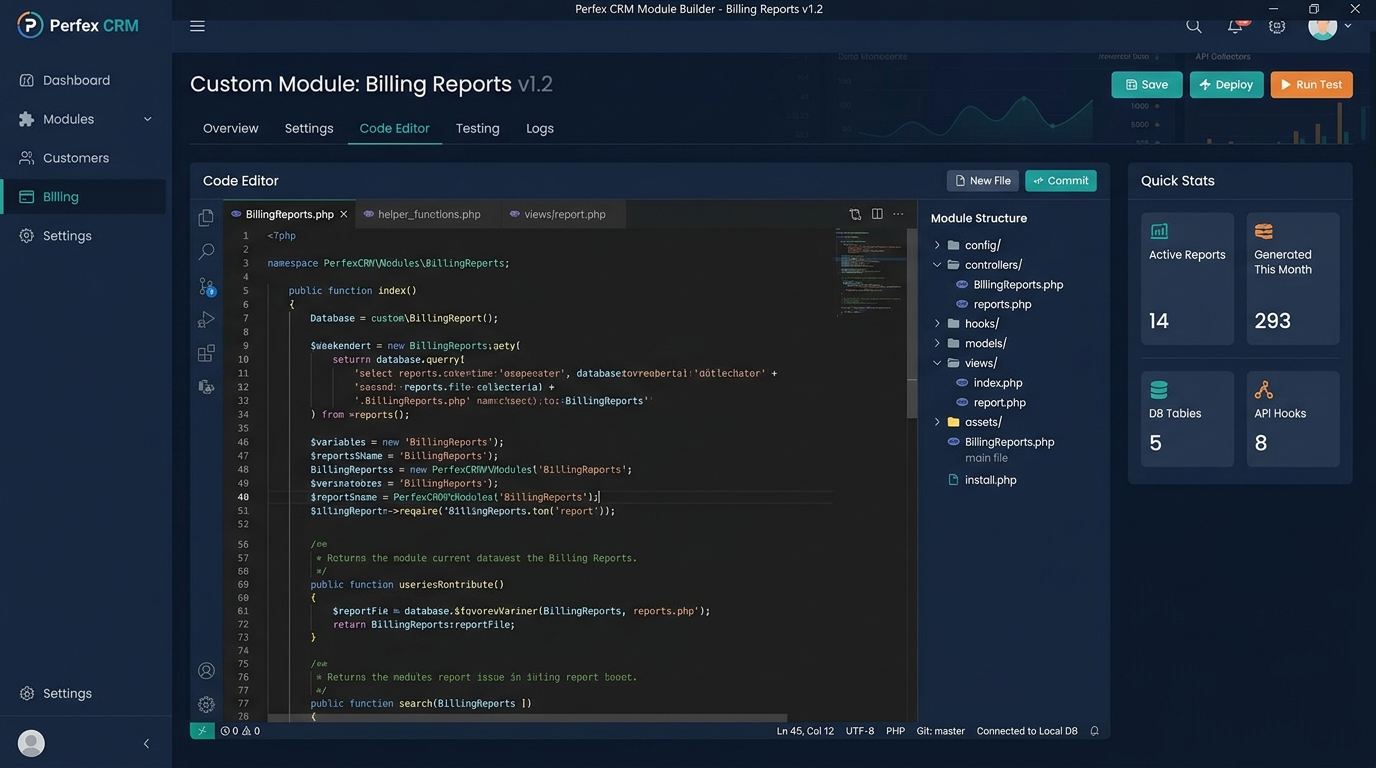Open notifications bell in top bar
The width and height of the screenshot is (1376, 768).
coord(1237,26)
